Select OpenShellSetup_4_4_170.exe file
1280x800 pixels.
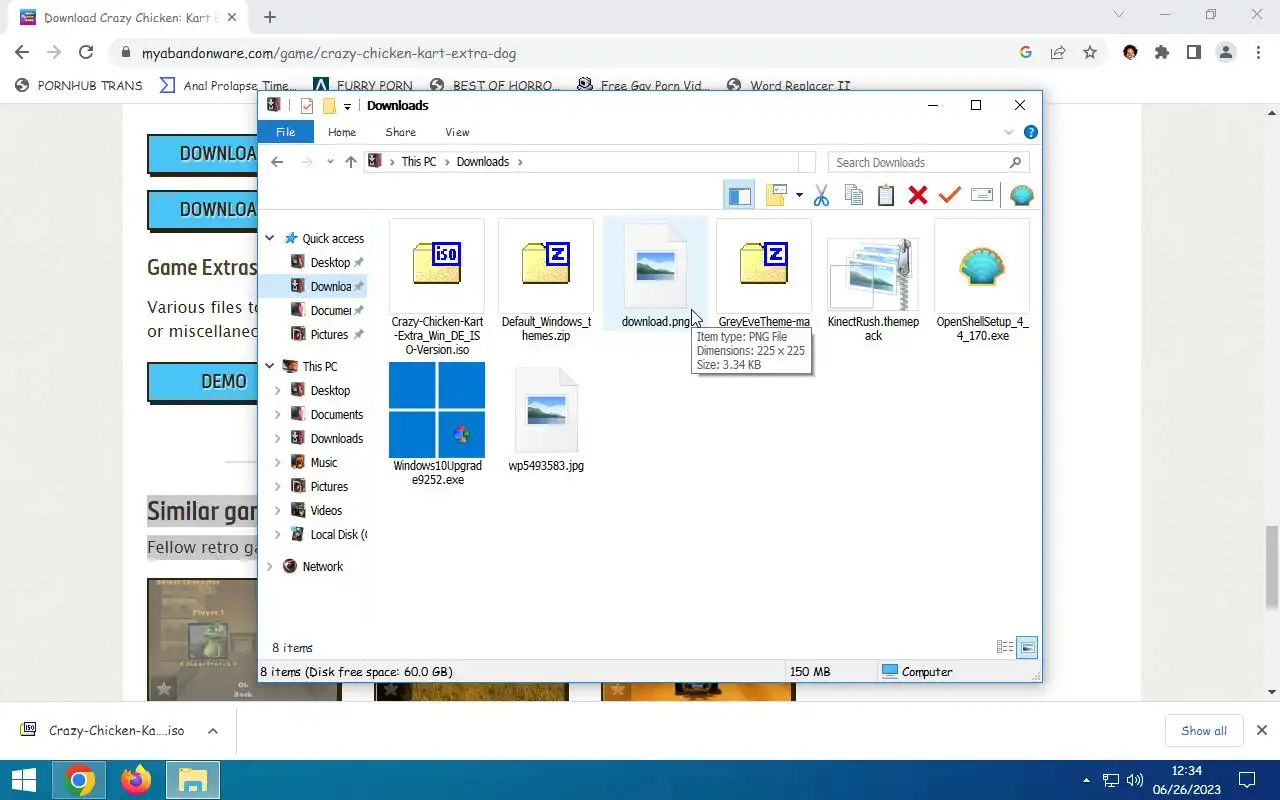pyautogui.click(x=982, y=281)
